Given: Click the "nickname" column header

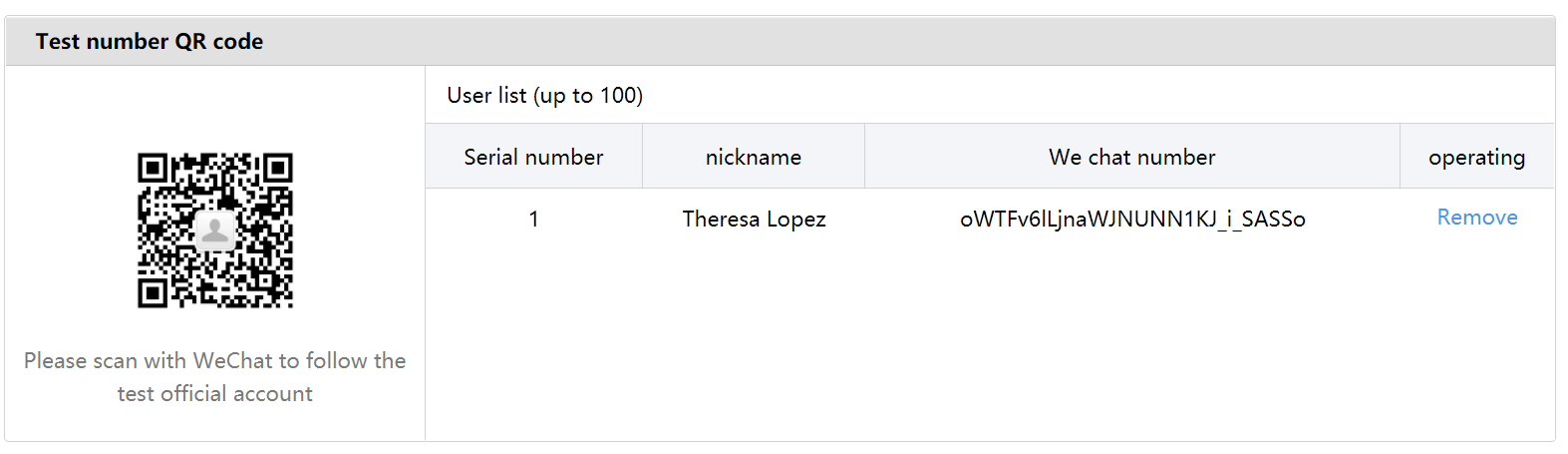Looking at the screenshot, I should click(753, 158).
